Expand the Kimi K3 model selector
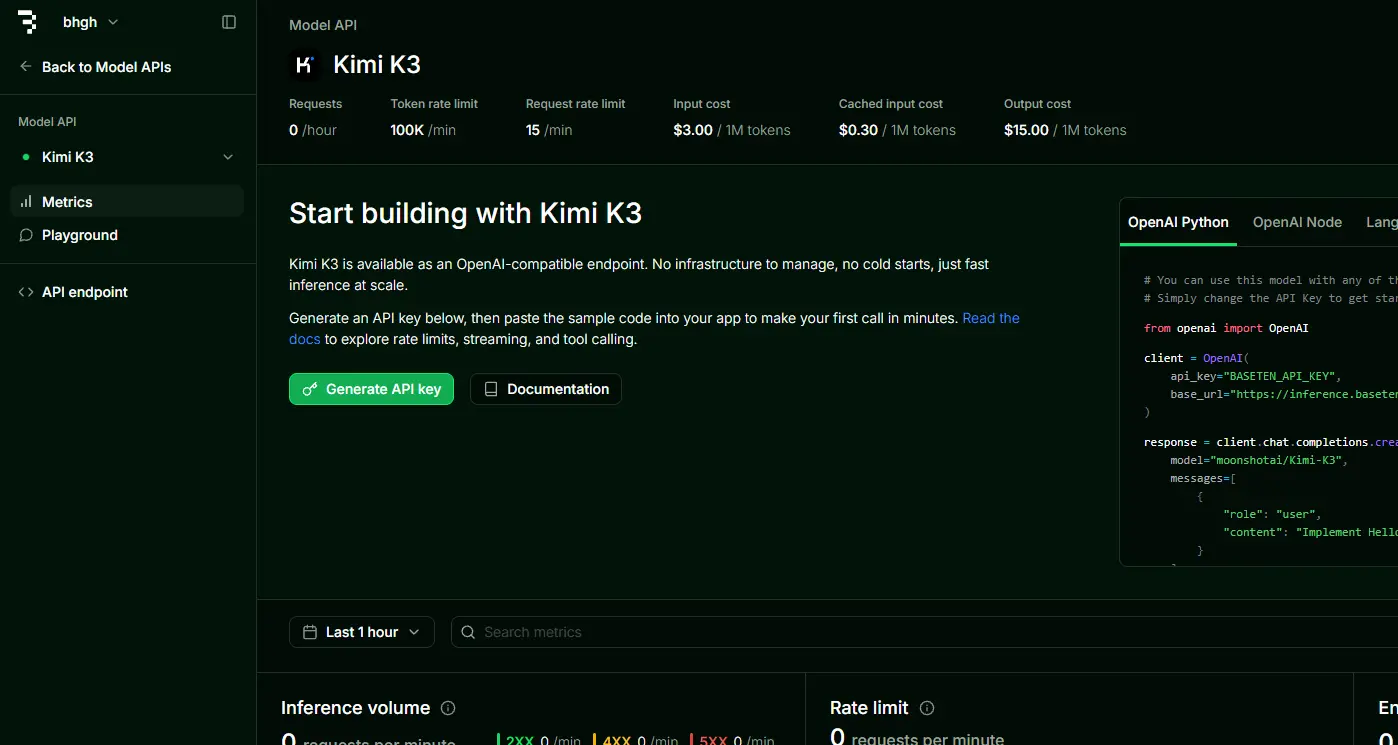The height and width of the screenshot is (745, 1398). coord(127,157)
